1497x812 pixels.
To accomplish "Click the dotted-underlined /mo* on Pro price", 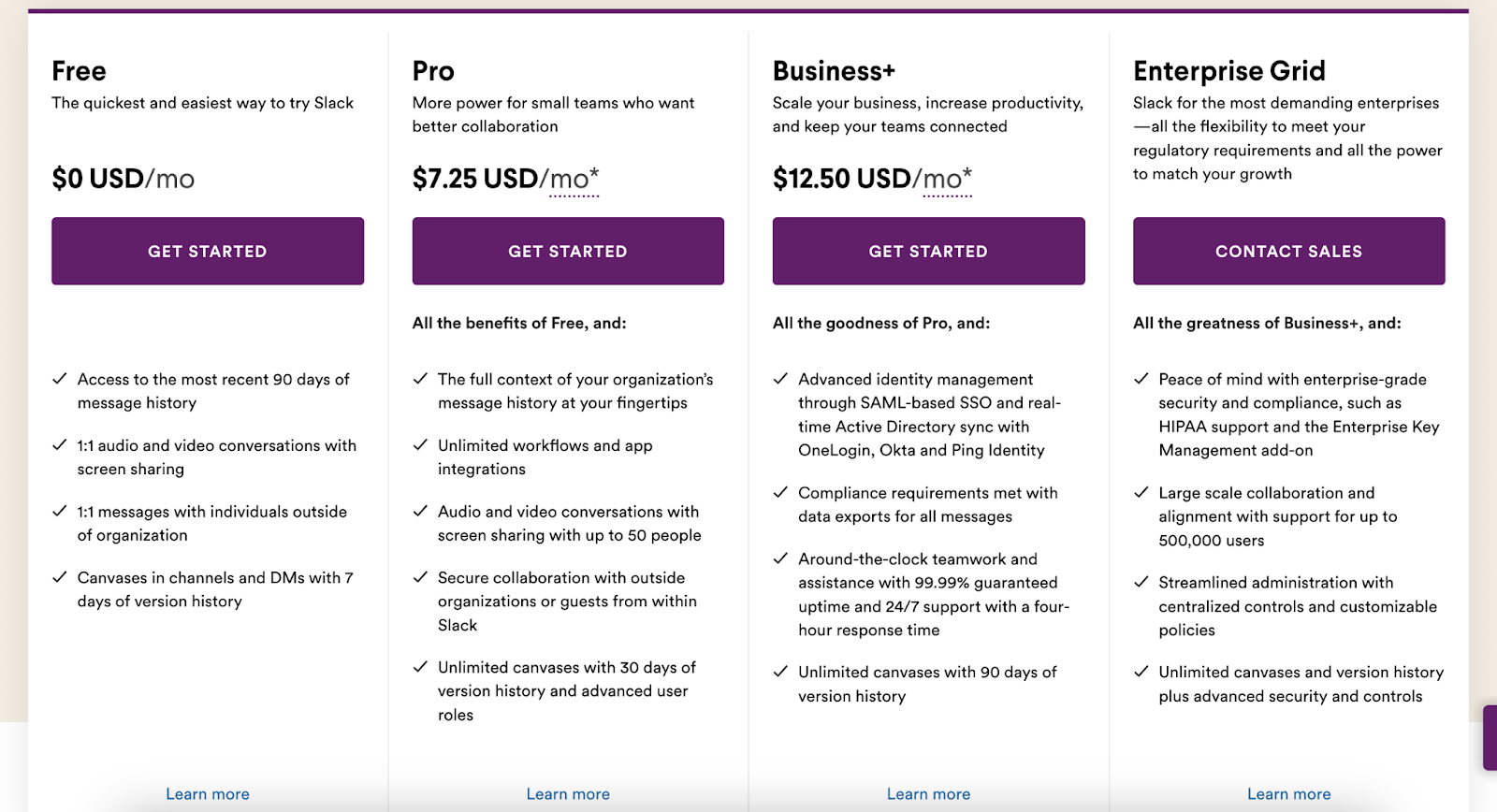I will pyautogui.click(x=574, y=180).
